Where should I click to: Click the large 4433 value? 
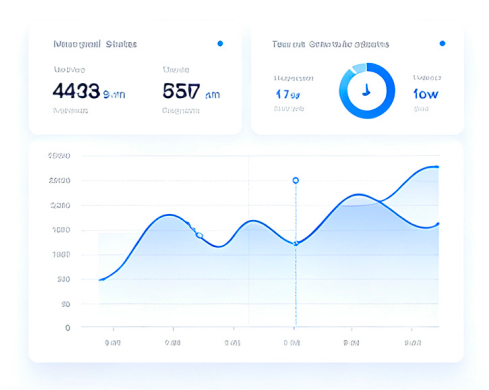76,91
